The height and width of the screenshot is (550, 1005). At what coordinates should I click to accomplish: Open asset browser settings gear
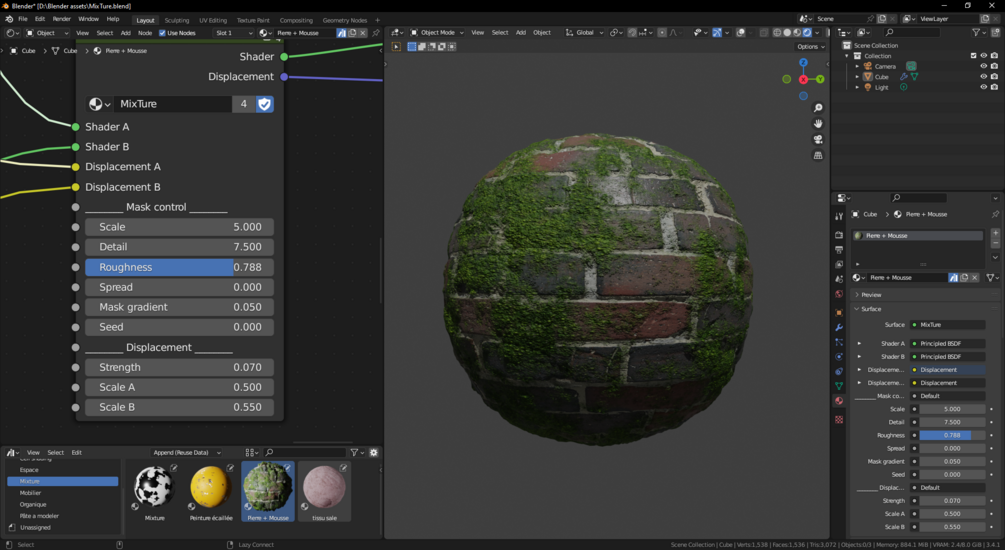374,452
